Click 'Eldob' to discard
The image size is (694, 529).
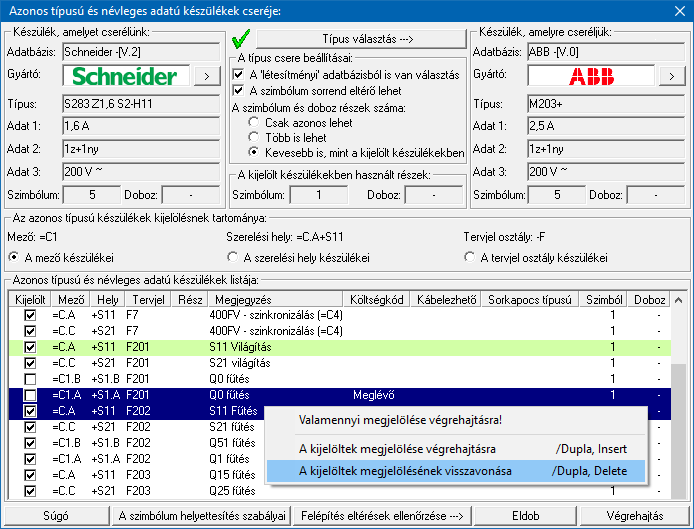(x=525, y=516)
